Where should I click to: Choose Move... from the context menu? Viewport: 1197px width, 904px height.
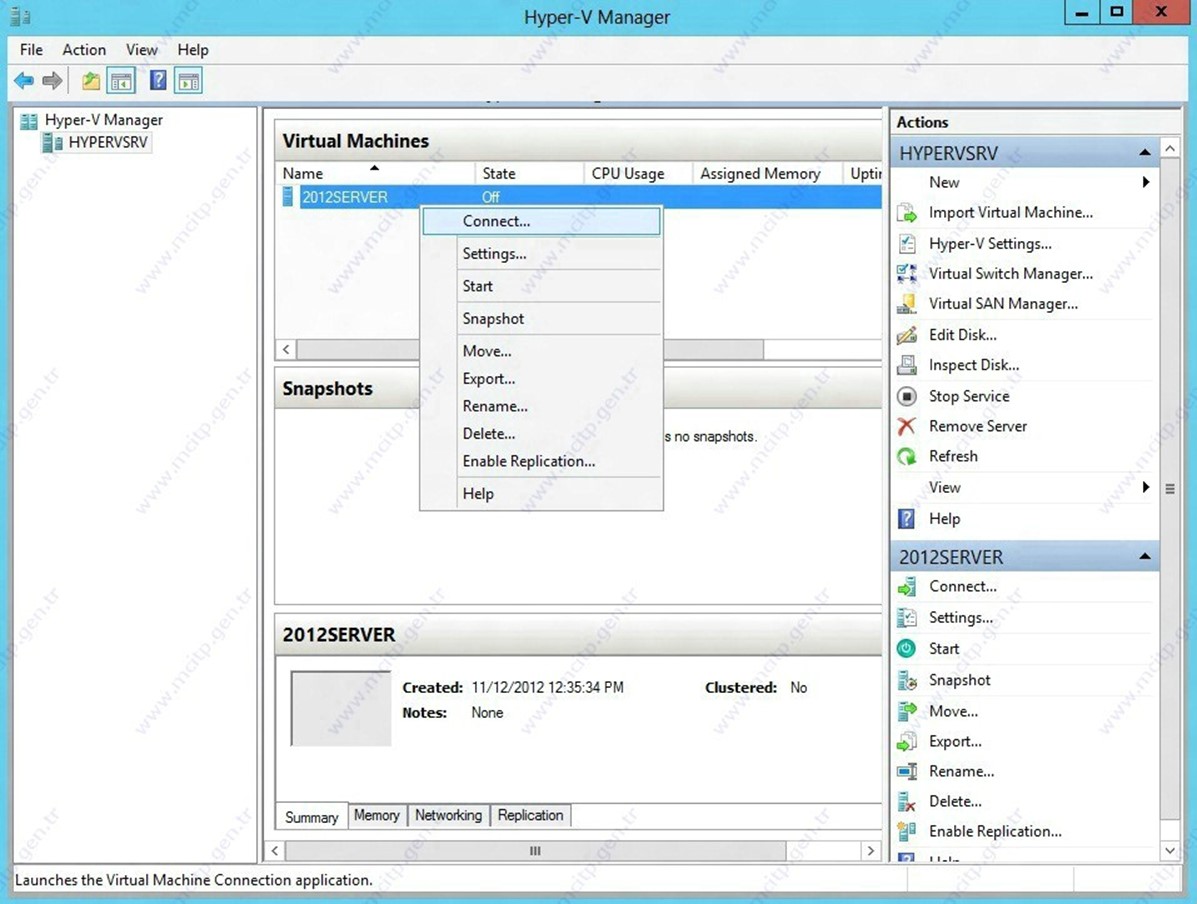541,351
